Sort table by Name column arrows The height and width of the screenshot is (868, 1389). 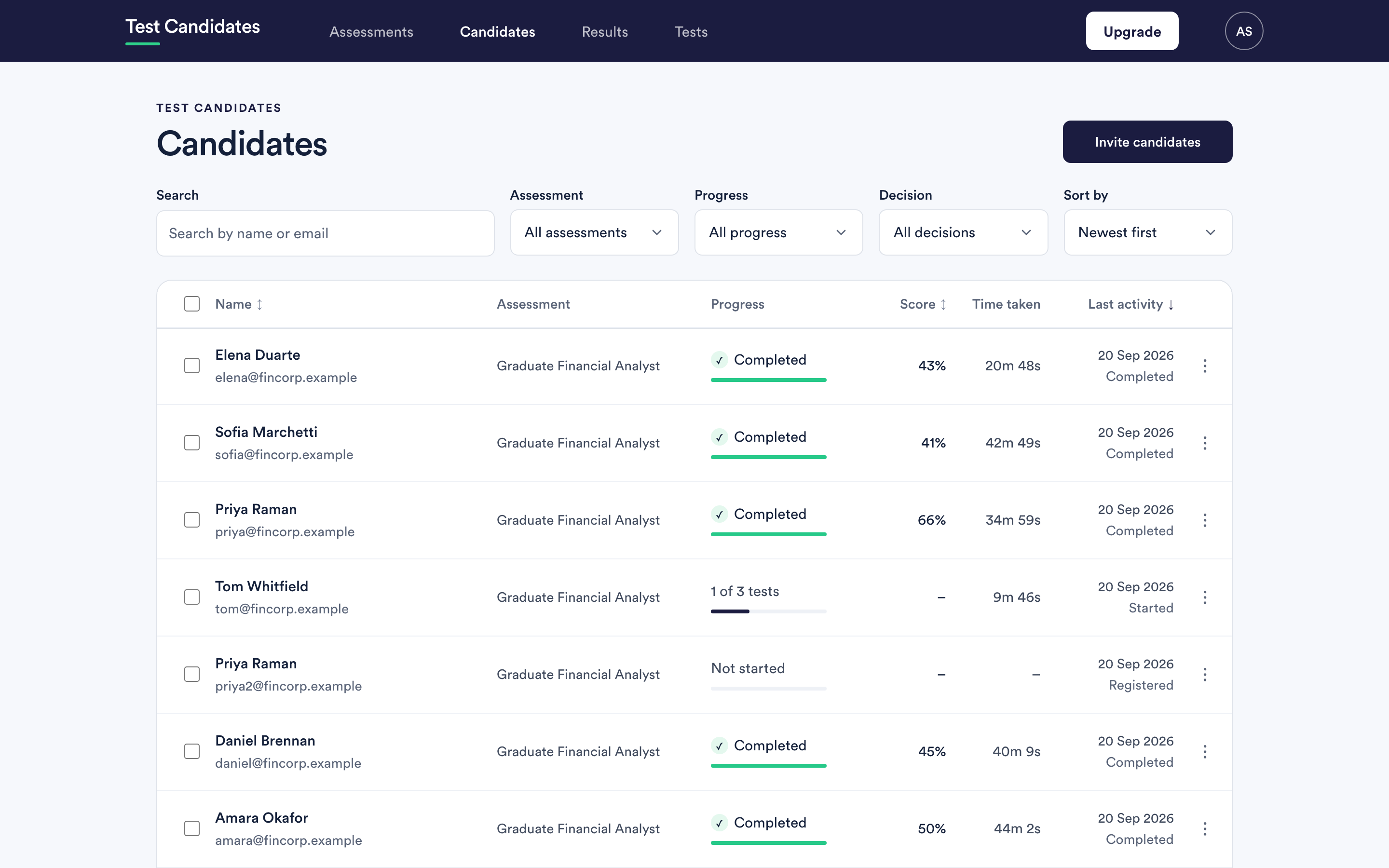[x=259, y=304]
